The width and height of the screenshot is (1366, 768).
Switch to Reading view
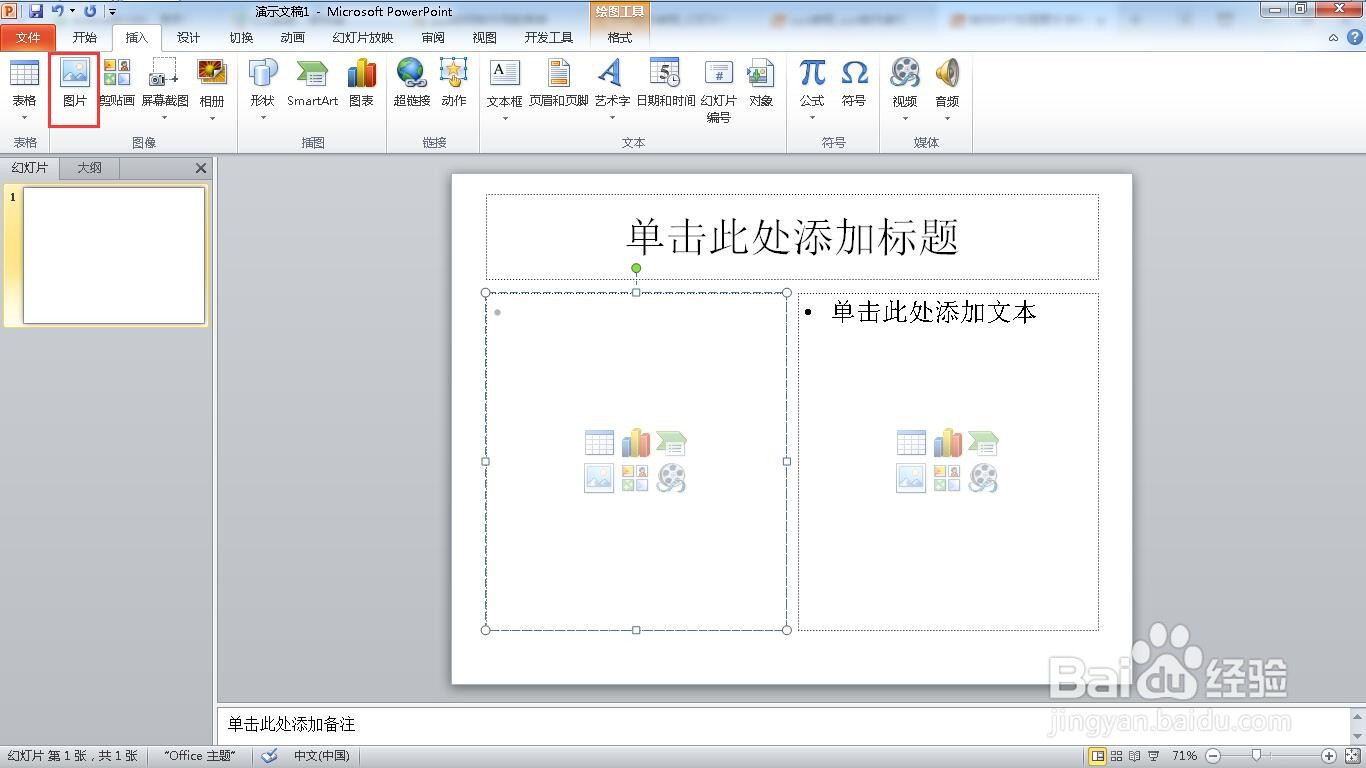[1135, 756]
